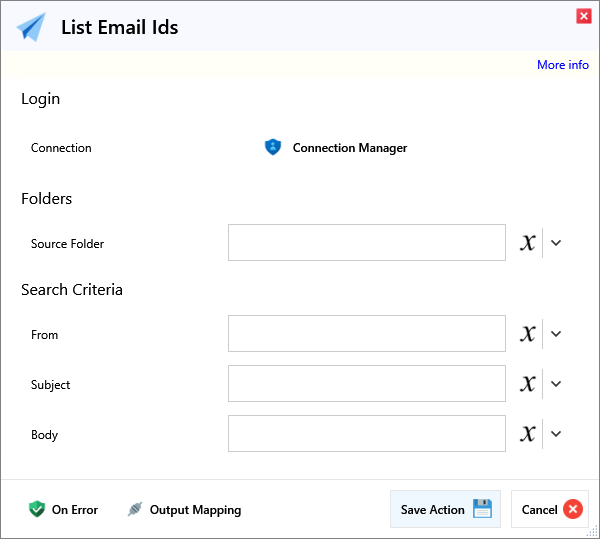This screenshot has height=539, width=600.
Task: Expand the Subject field dropdown arrow
Action: pyautogui.click(x=557, y=384)
